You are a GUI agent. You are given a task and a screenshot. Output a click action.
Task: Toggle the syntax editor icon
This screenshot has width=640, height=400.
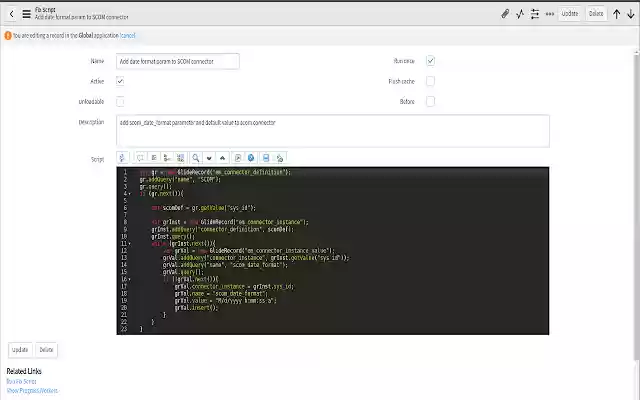pyautogui.click(x=122, y=158)
